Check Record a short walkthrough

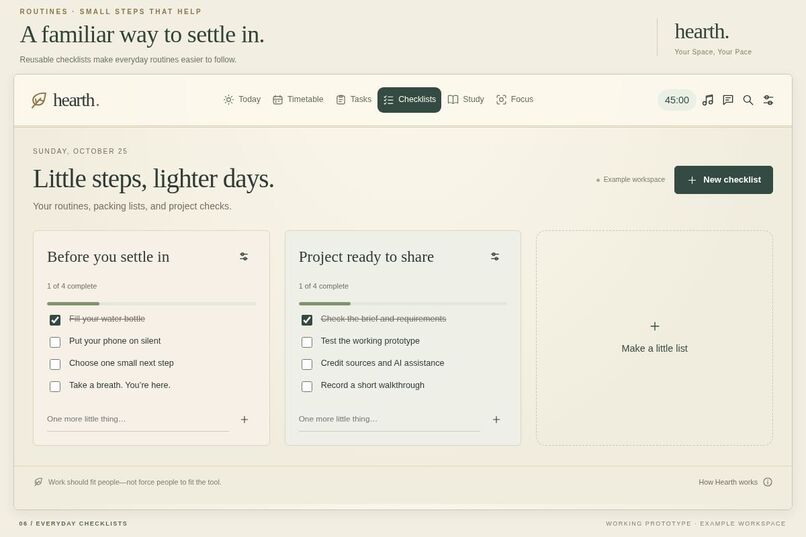click(x=307, y=386)
